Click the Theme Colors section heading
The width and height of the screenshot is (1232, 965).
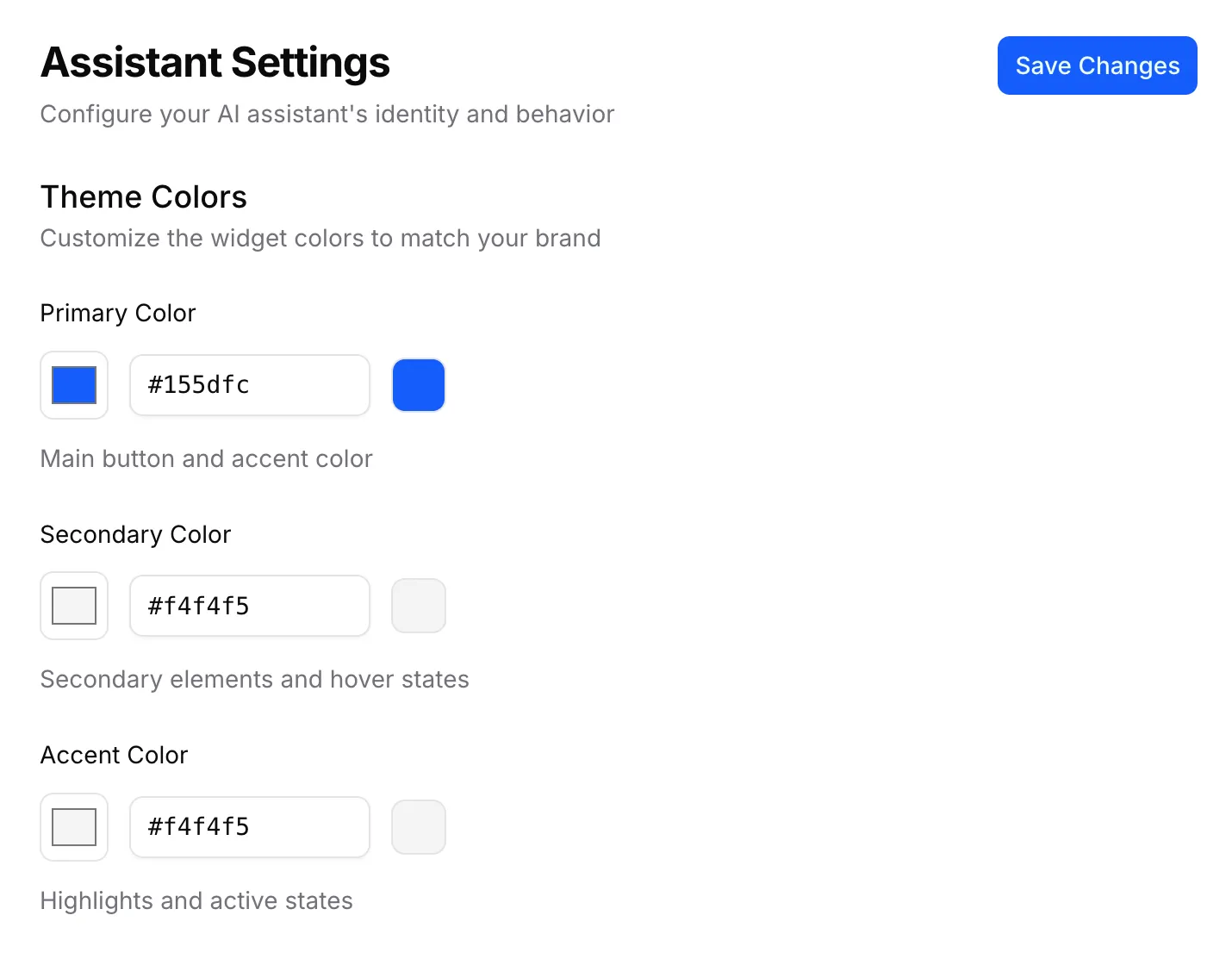143,196
